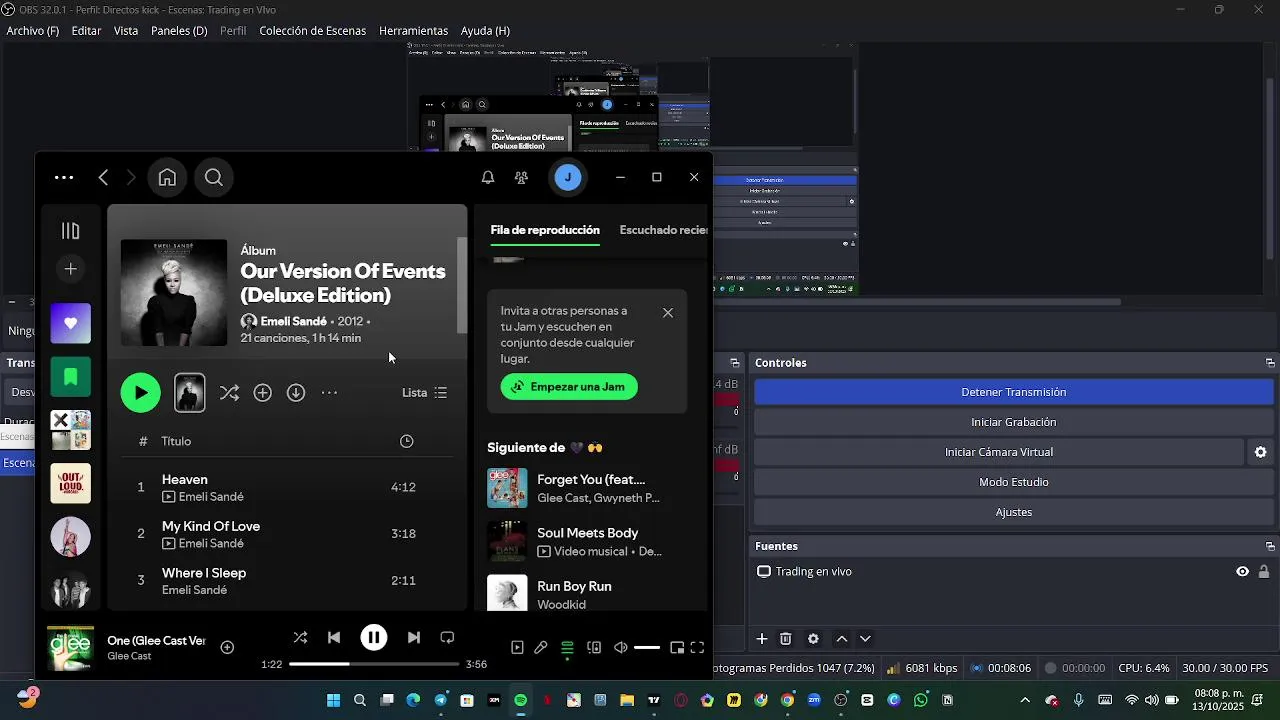Image resolution: width=1280 pixels, height=720 pixels.
Task: Download the album with arrow icon
Action: 295,393
